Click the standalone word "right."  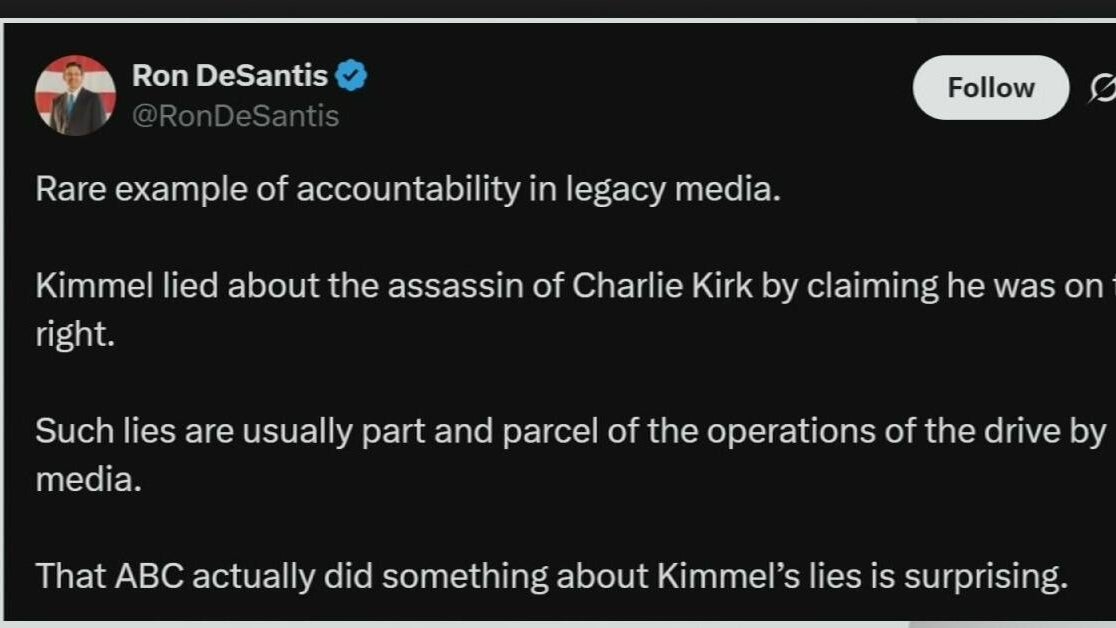point(76,334)
